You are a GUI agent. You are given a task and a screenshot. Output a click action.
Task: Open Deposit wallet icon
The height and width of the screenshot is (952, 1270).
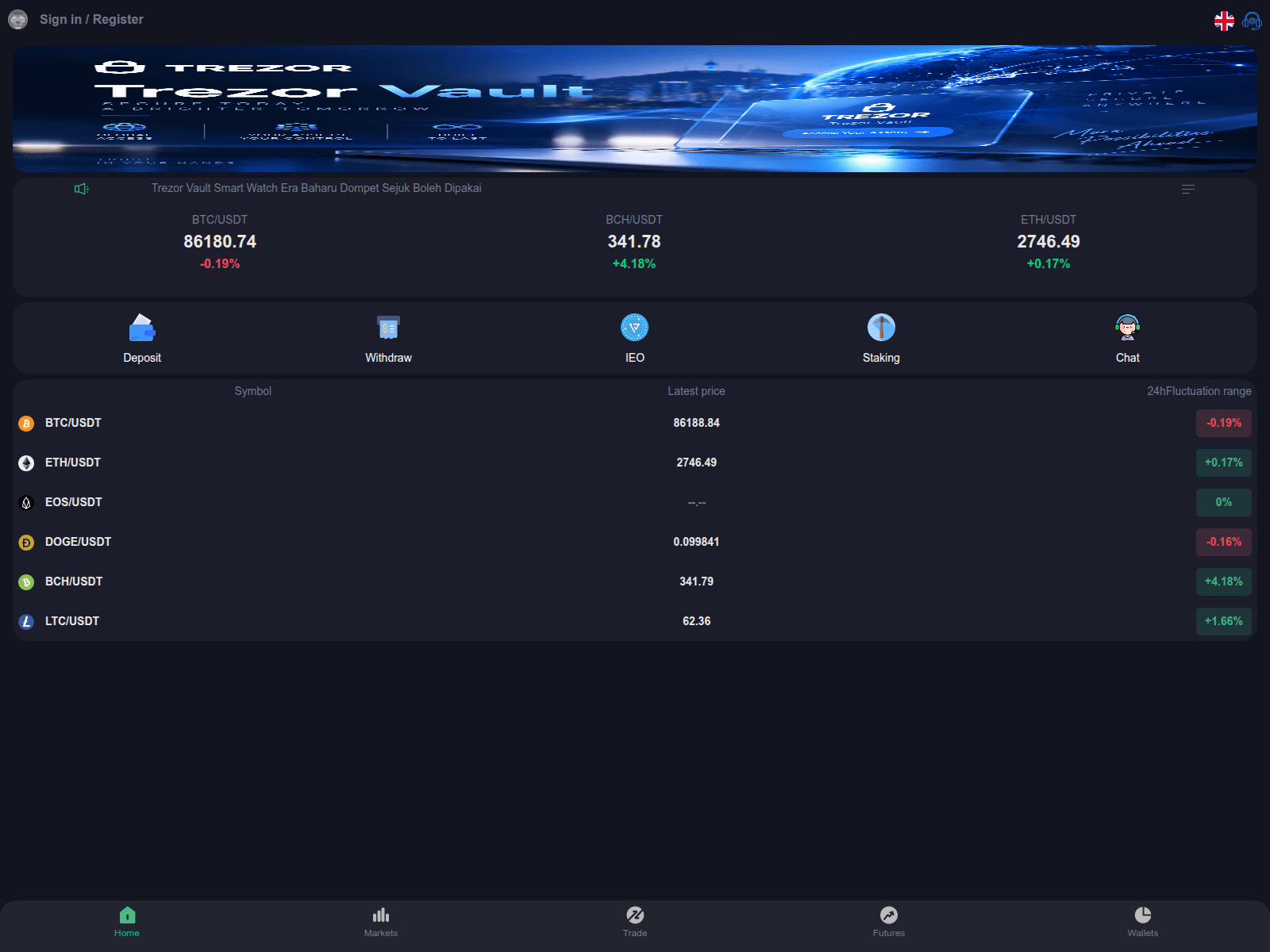142,328
